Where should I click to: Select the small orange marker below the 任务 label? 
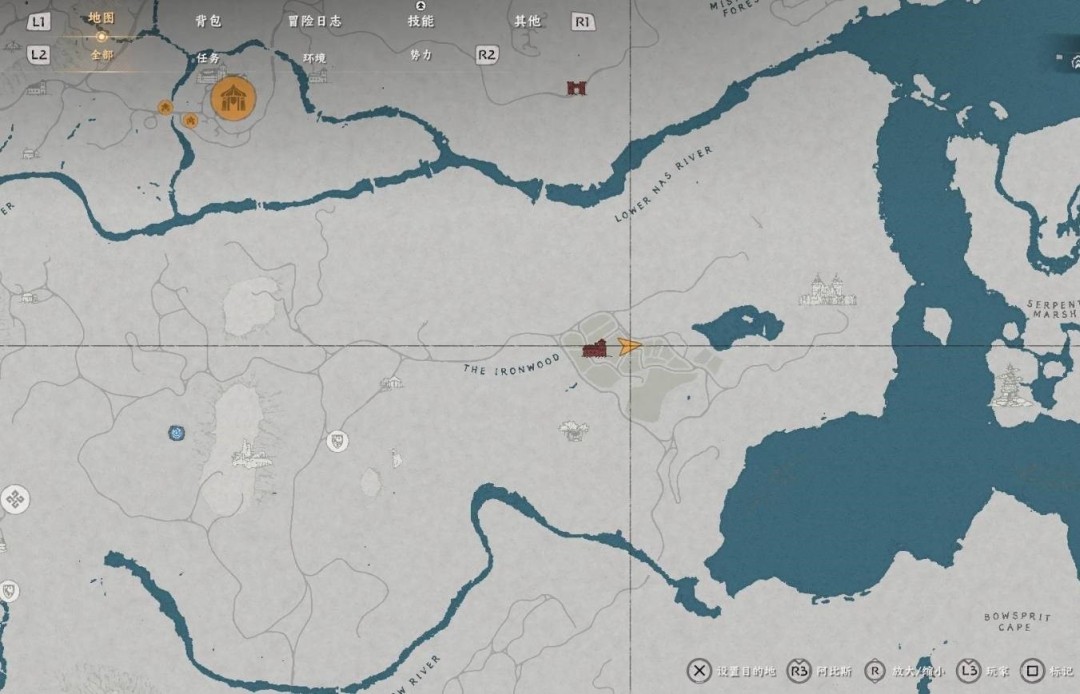(189, 120)
